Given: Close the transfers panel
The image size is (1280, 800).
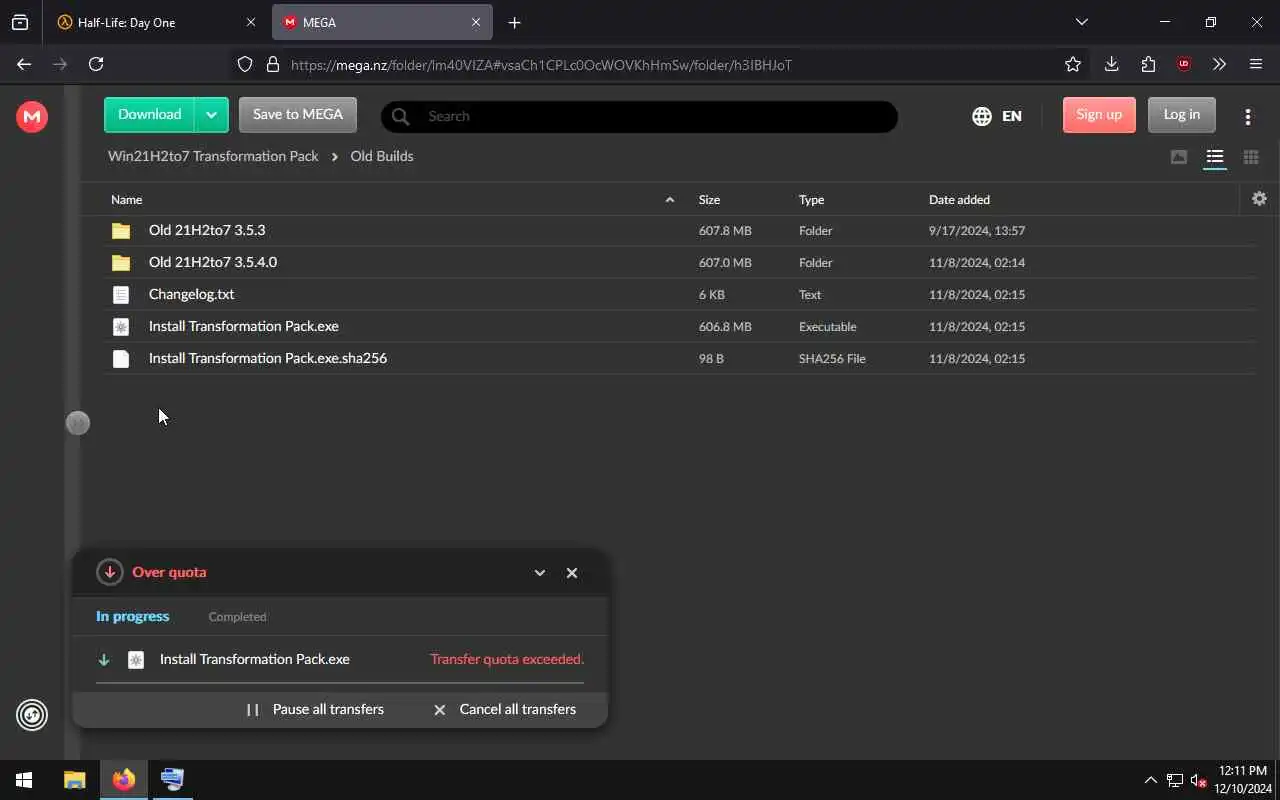Looking at the screenshot, I should coord(572,573).
